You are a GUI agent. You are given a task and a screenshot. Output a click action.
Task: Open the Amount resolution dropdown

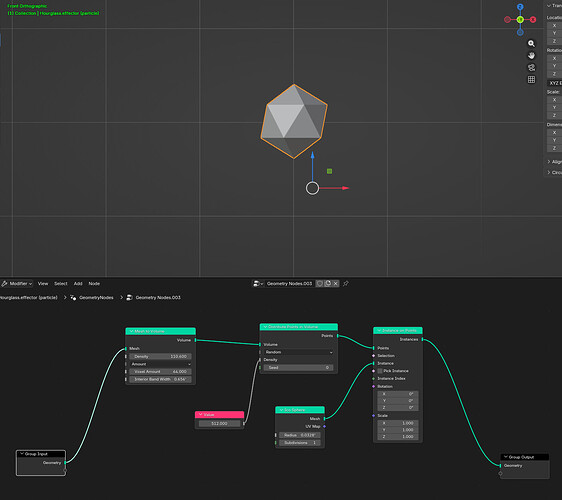tap(161, 364)
